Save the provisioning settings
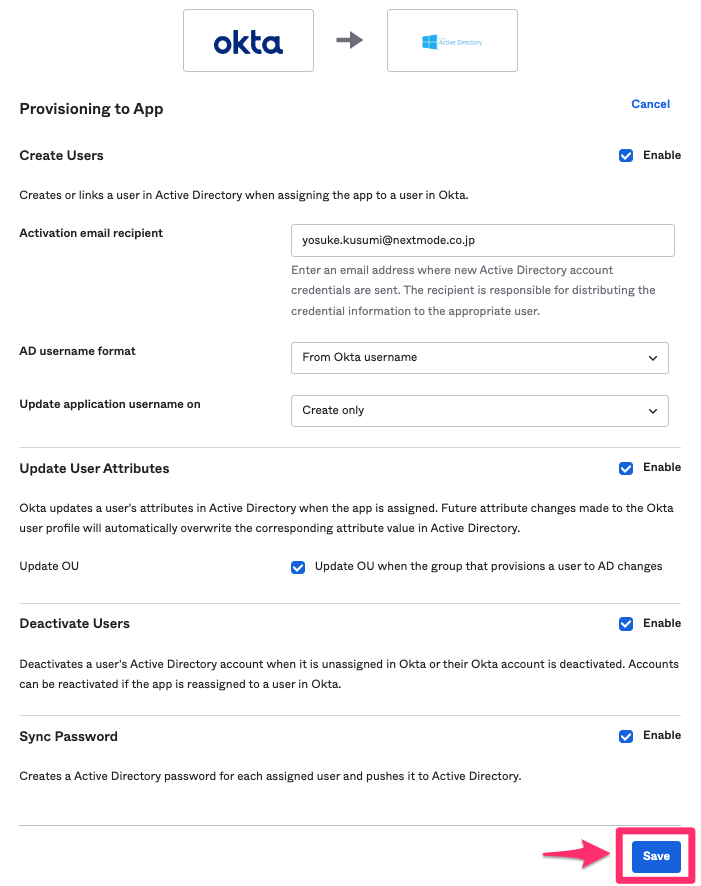701x886 pixels. [x=655, y=856]
